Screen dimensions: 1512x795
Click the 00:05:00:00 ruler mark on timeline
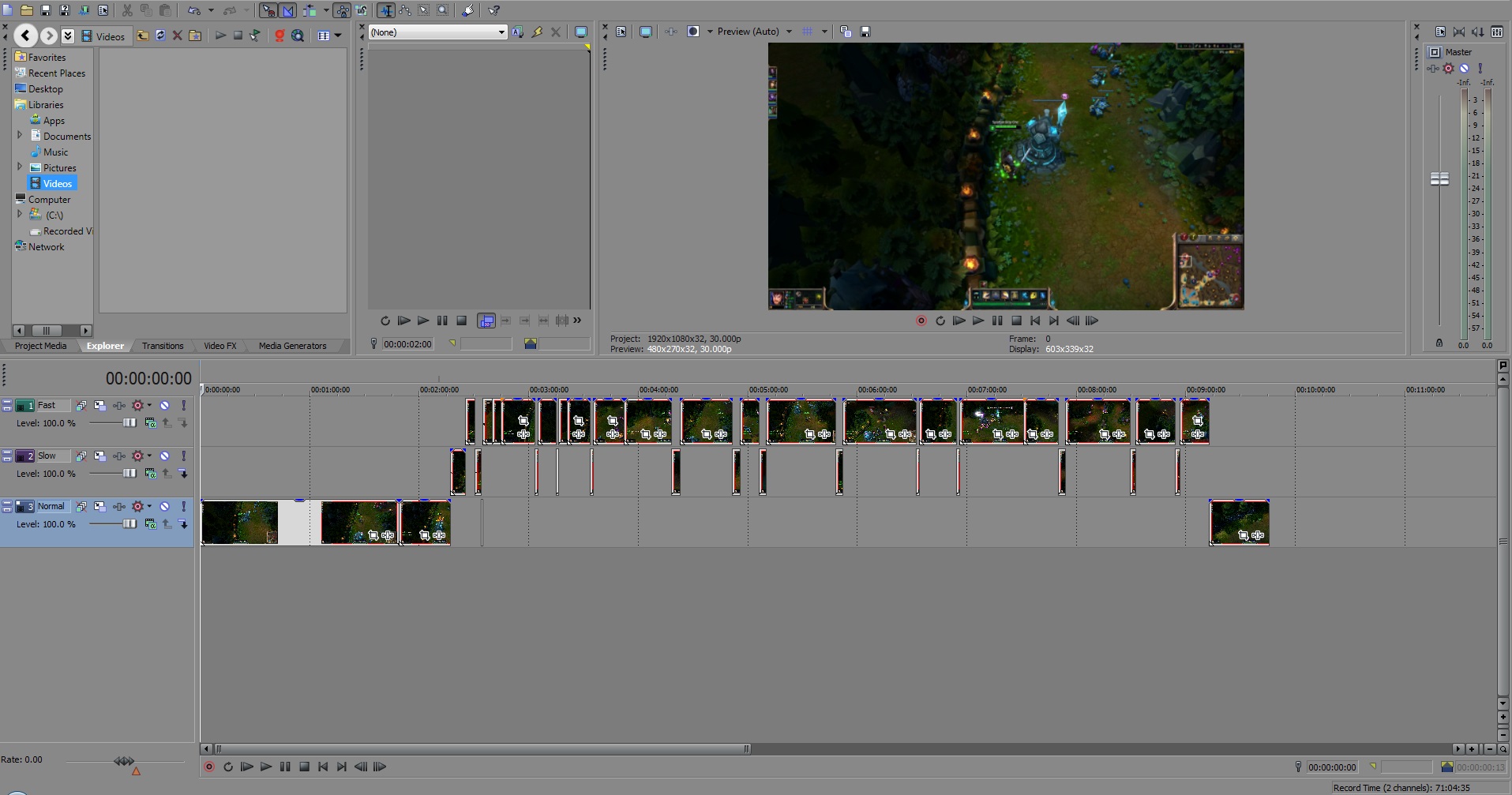(768, 390)
